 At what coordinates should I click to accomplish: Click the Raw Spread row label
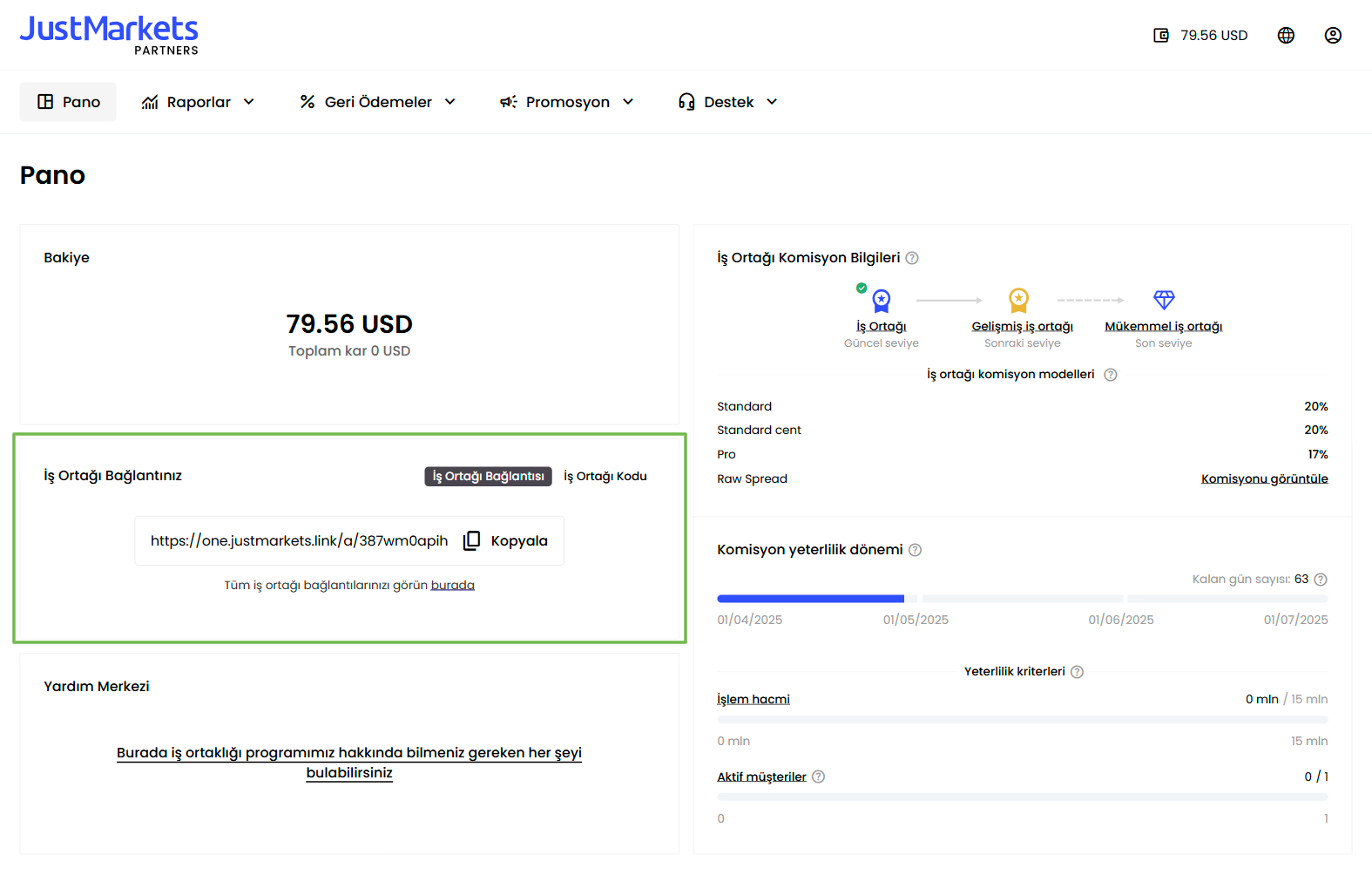752,479
